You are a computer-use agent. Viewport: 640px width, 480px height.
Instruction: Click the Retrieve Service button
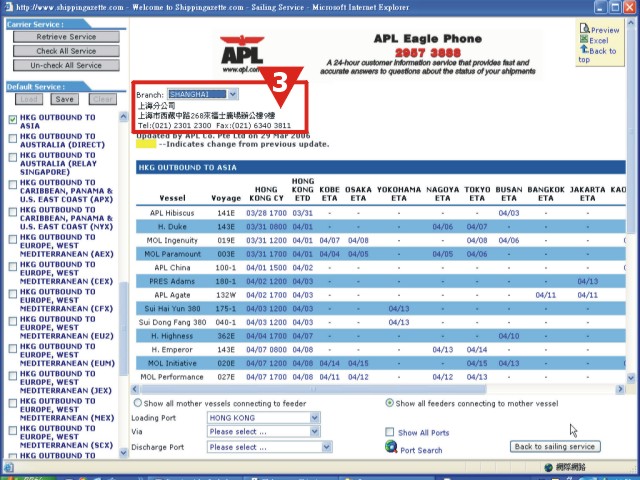point(66,37)
